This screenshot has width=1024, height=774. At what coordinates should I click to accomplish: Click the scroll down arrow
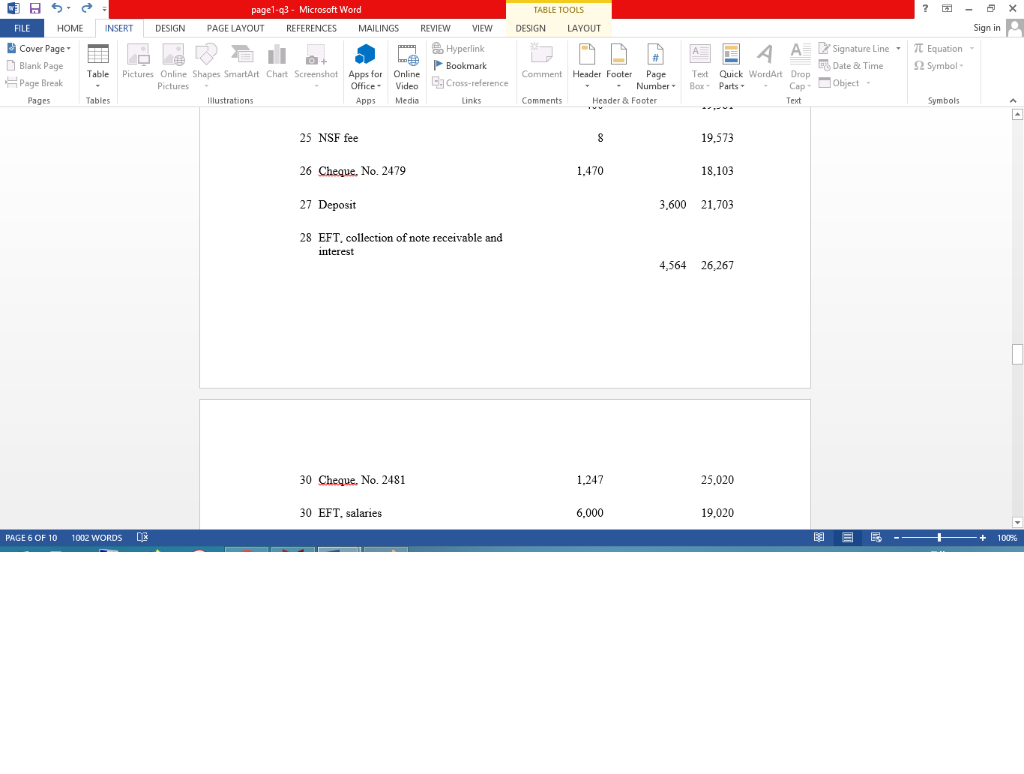click(x=1017, y=523)
